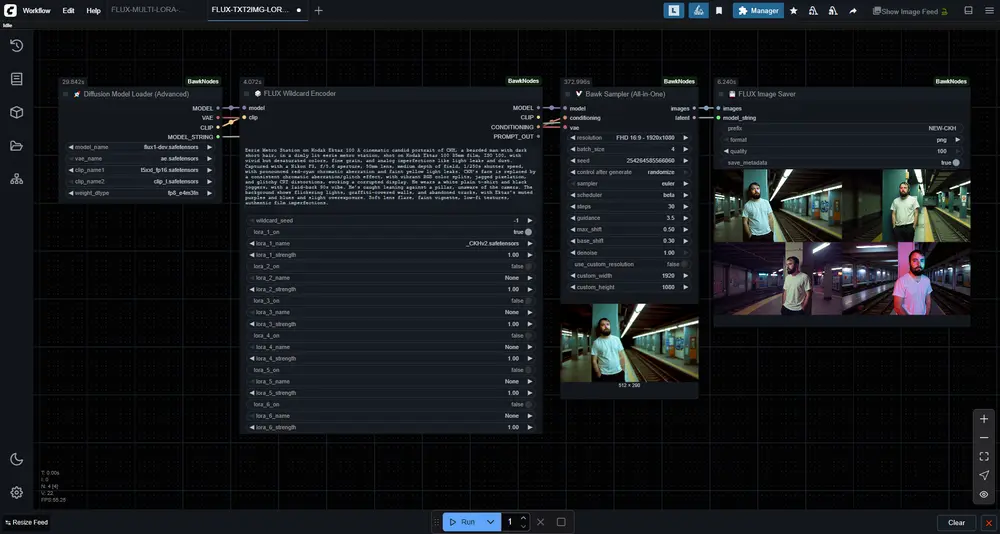
Task: Click the Clear button
Action: pos(956,522)
